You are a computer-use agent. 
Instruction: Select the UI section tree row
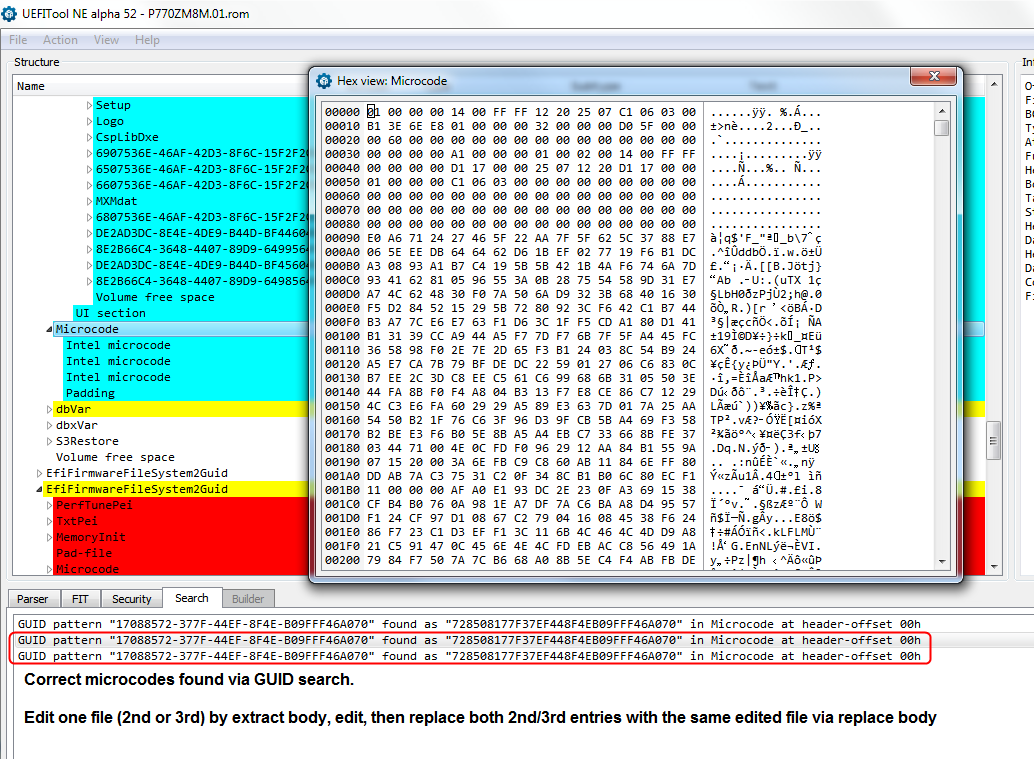coord(111,313)
